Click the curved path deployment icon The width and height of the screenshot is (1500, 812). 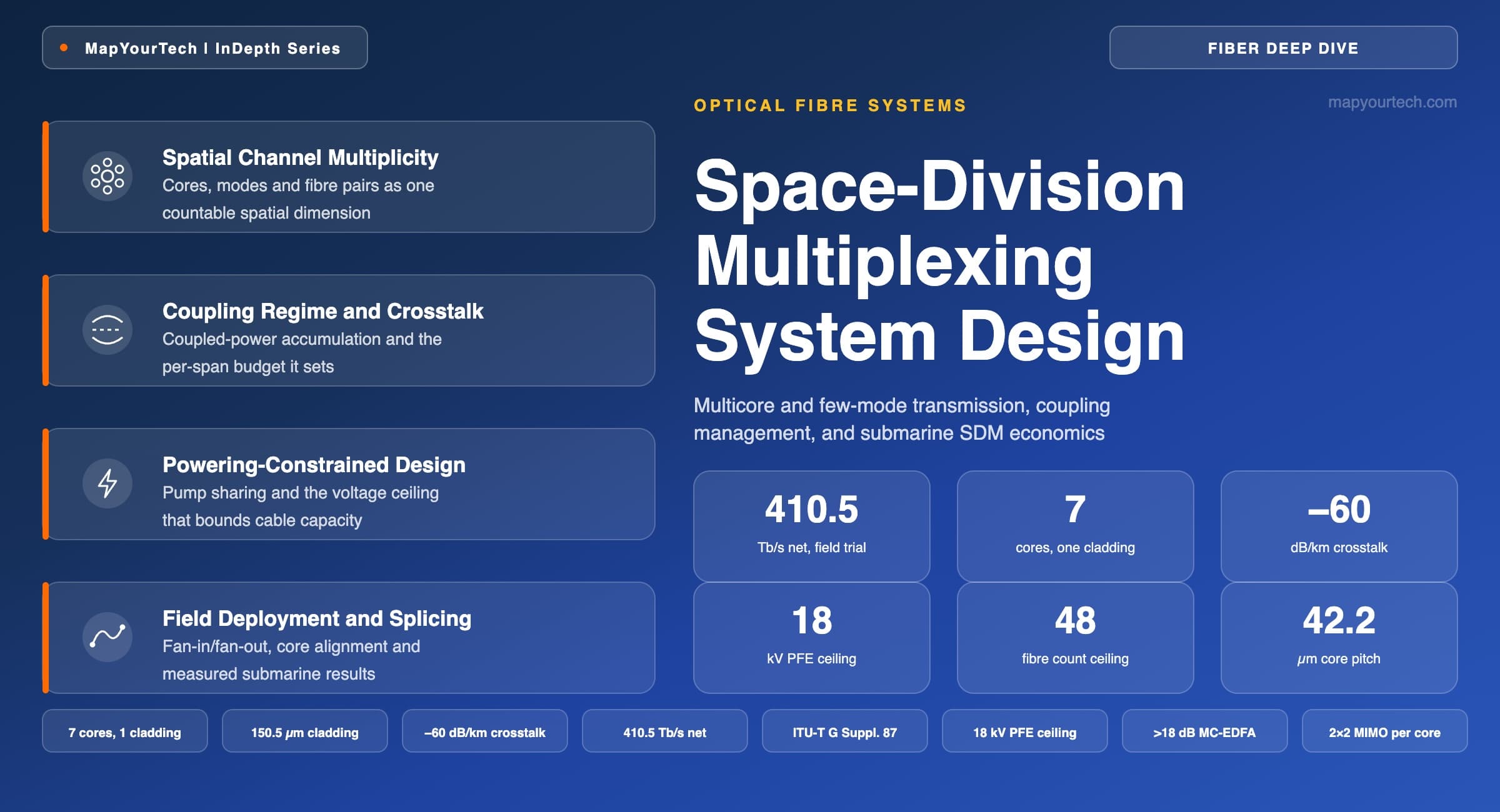[x=107, y=637]
